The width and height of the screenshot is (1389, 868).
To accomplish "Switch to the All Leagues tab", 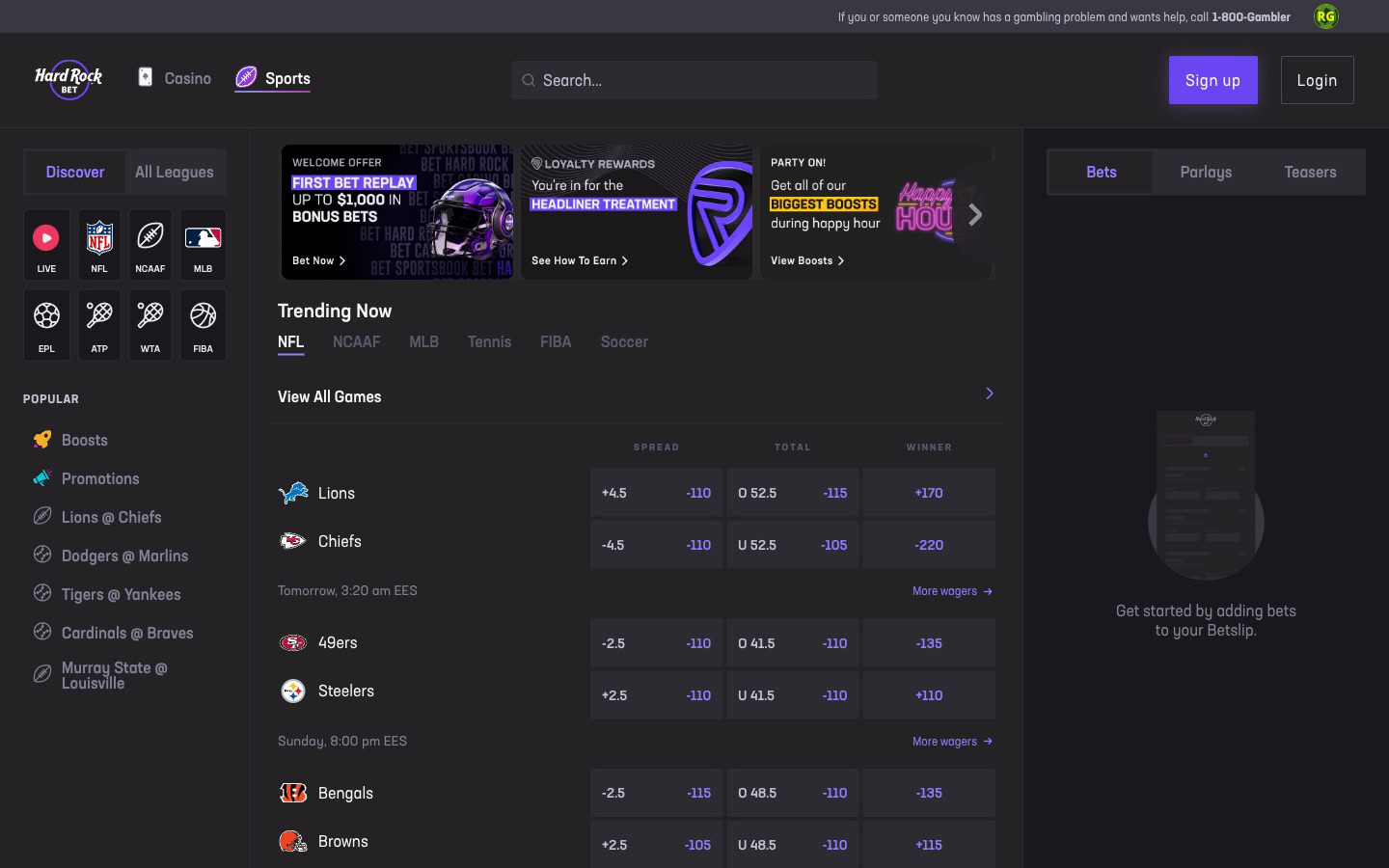I will click(x=175, y=172).
